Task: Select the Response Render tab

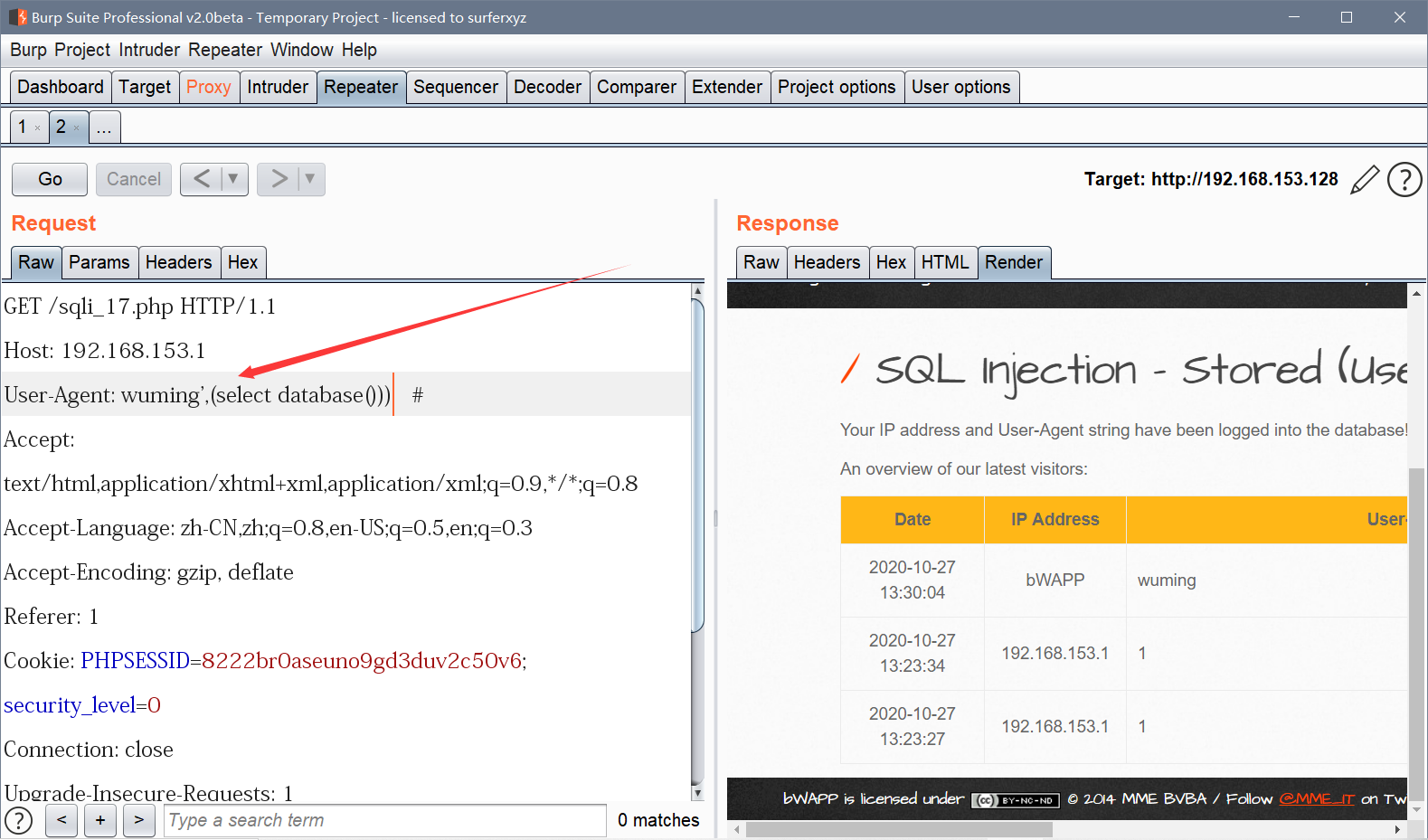Action: (x=1014, y=262)
